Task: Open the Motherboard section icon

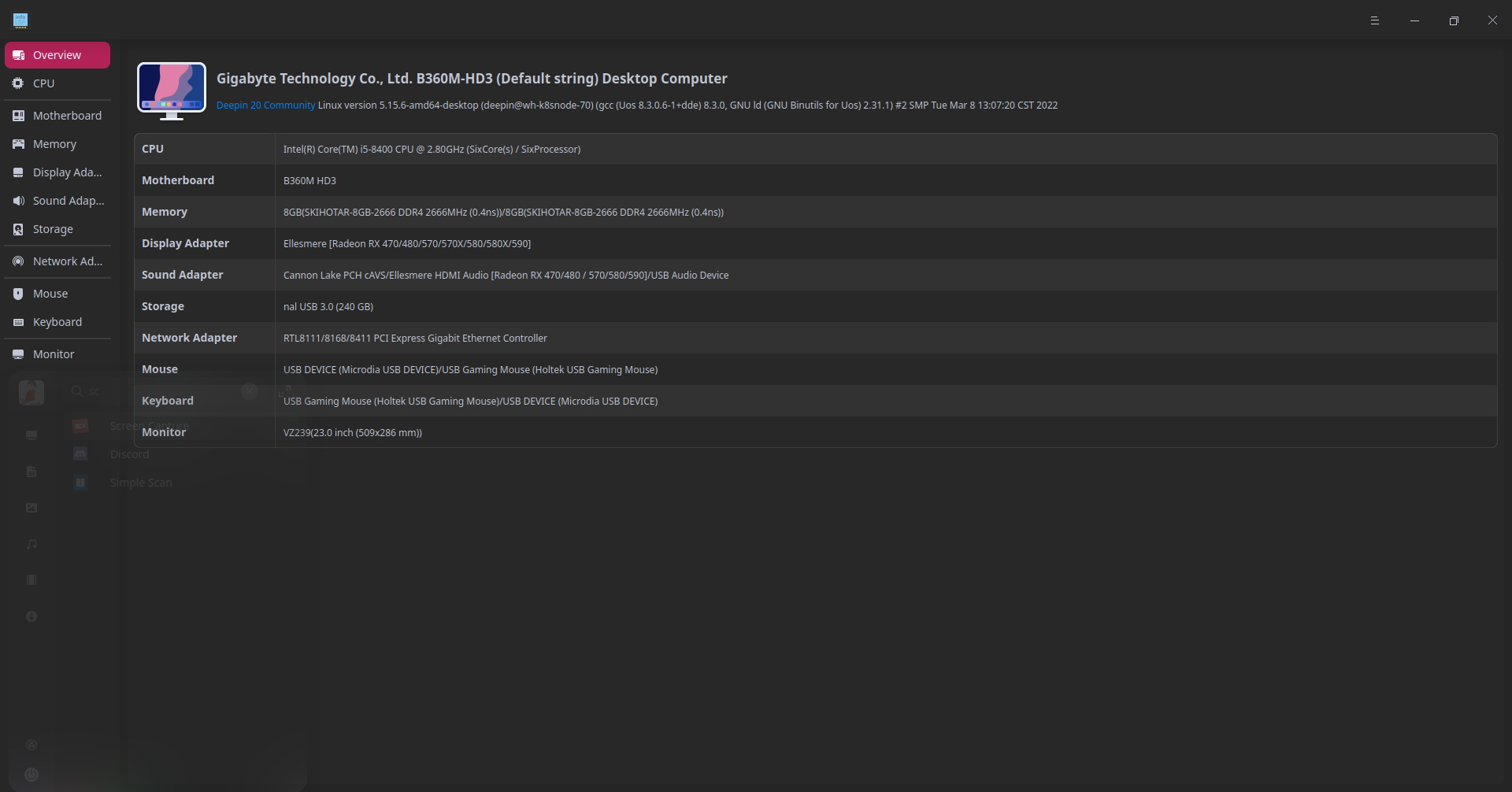Action: (x=18, y=115)
